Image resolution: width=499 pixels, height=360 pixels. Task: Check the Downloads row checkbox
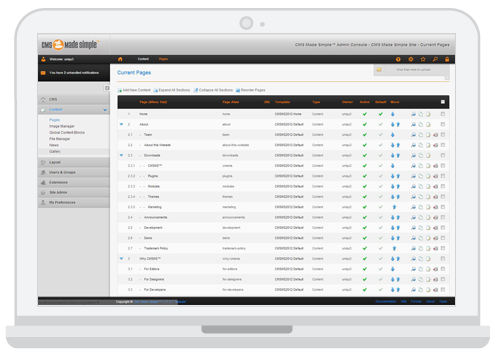pos(443,155)
